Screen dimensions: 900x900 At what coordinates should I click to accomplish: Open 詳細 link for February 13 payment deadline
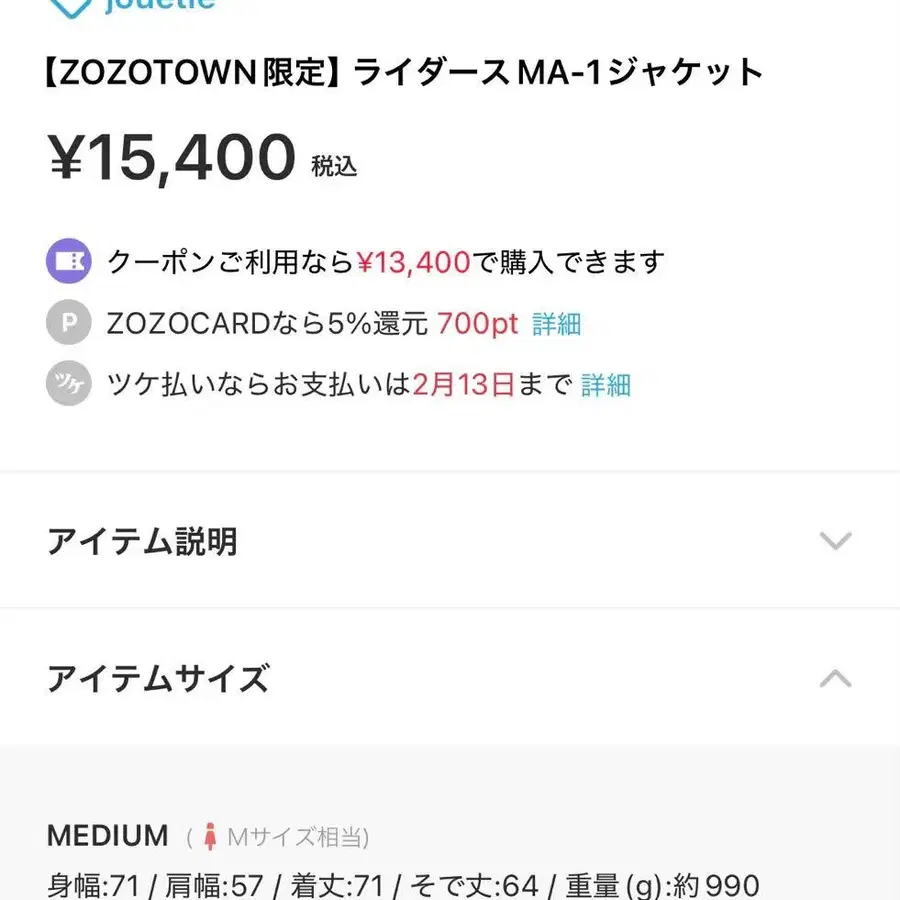coord(606,386)
